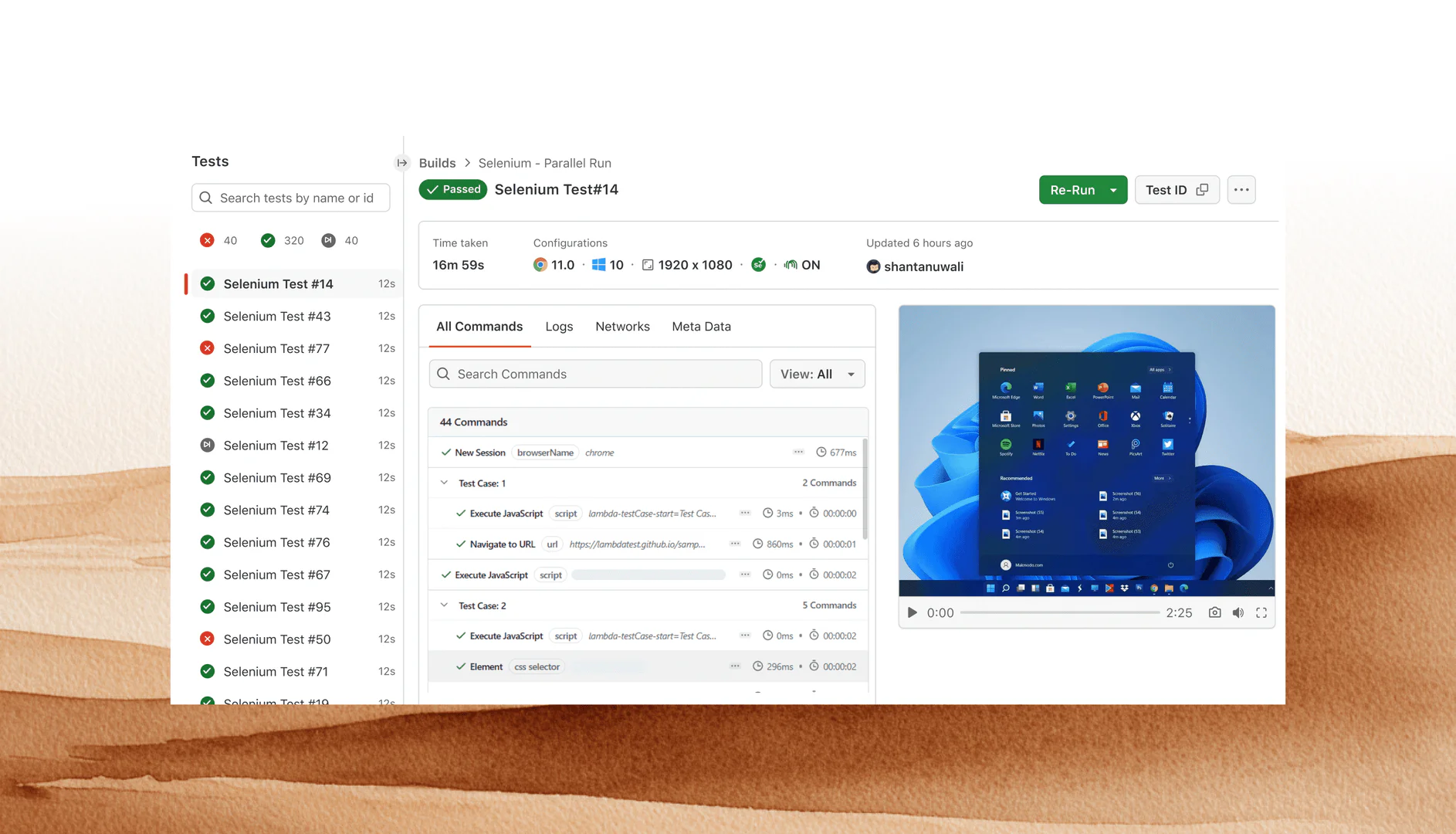Click the sidebar collapse arrow next to Tests

point(402,162)
